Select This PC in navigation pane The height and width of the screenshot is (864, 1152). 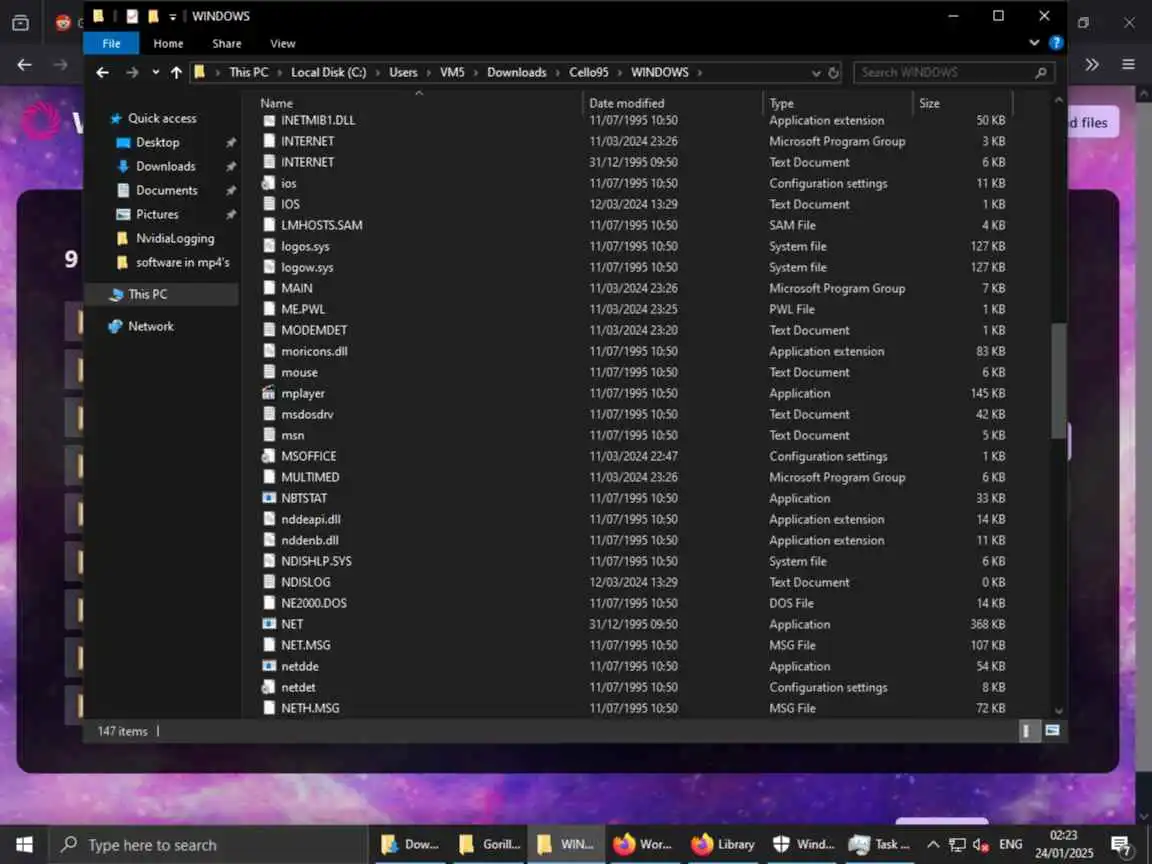(x=148, y=294)
